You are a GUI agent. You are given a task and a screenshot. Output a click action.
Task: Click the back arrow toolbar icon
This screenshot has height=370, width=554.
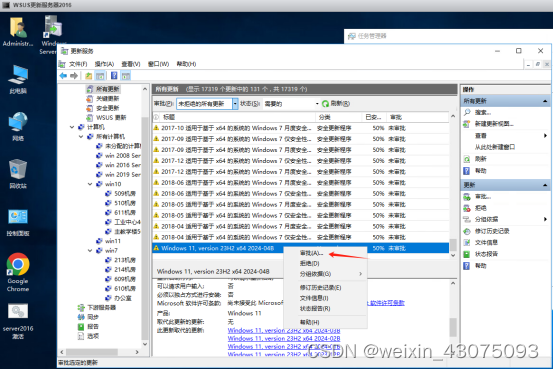coord(63,76)
